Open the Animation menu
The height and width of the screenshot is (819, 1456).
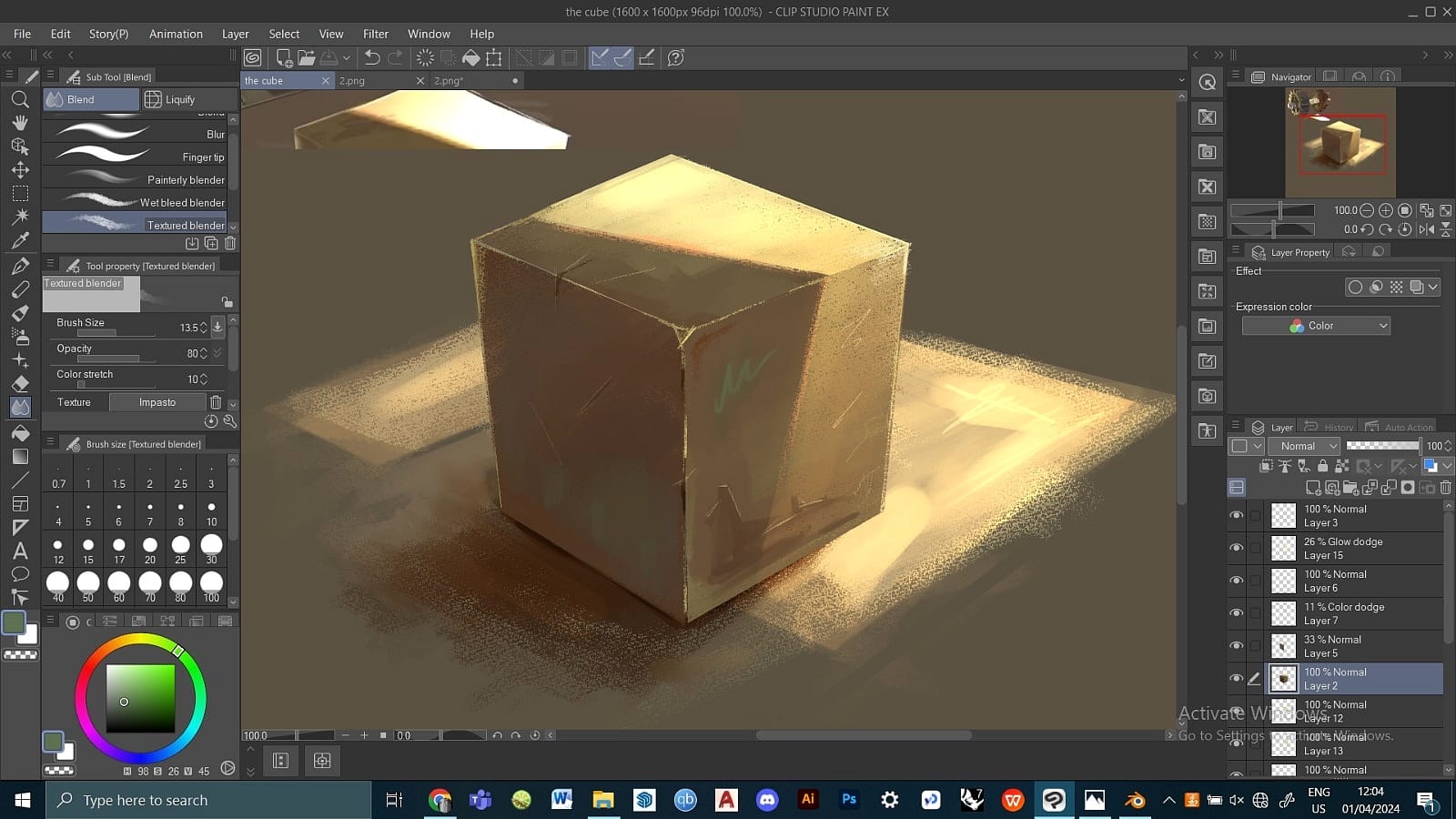[176, 34]
